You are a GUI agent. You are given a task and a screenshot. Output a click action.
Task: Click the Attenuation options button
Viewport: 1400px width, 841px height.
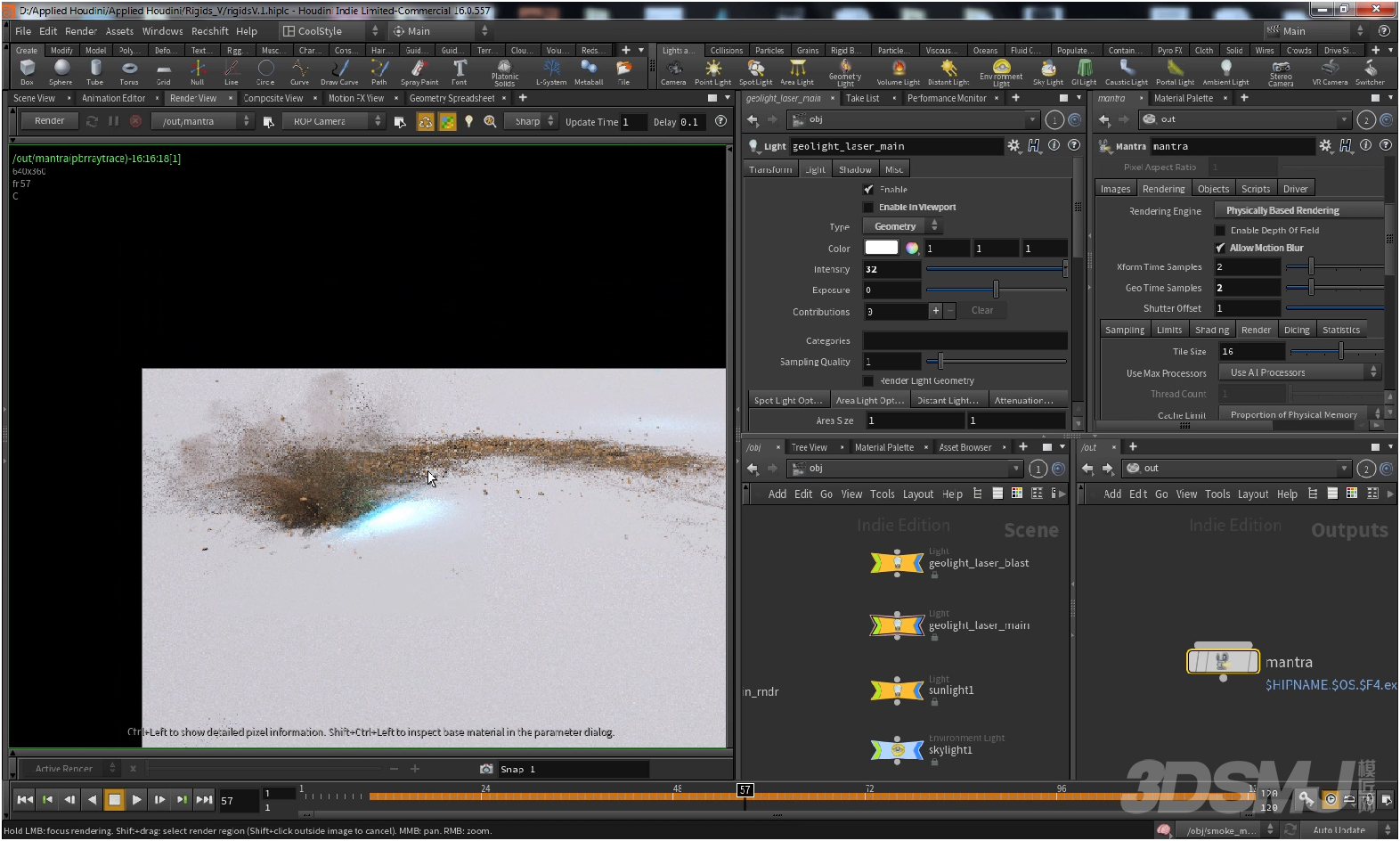1023,400
